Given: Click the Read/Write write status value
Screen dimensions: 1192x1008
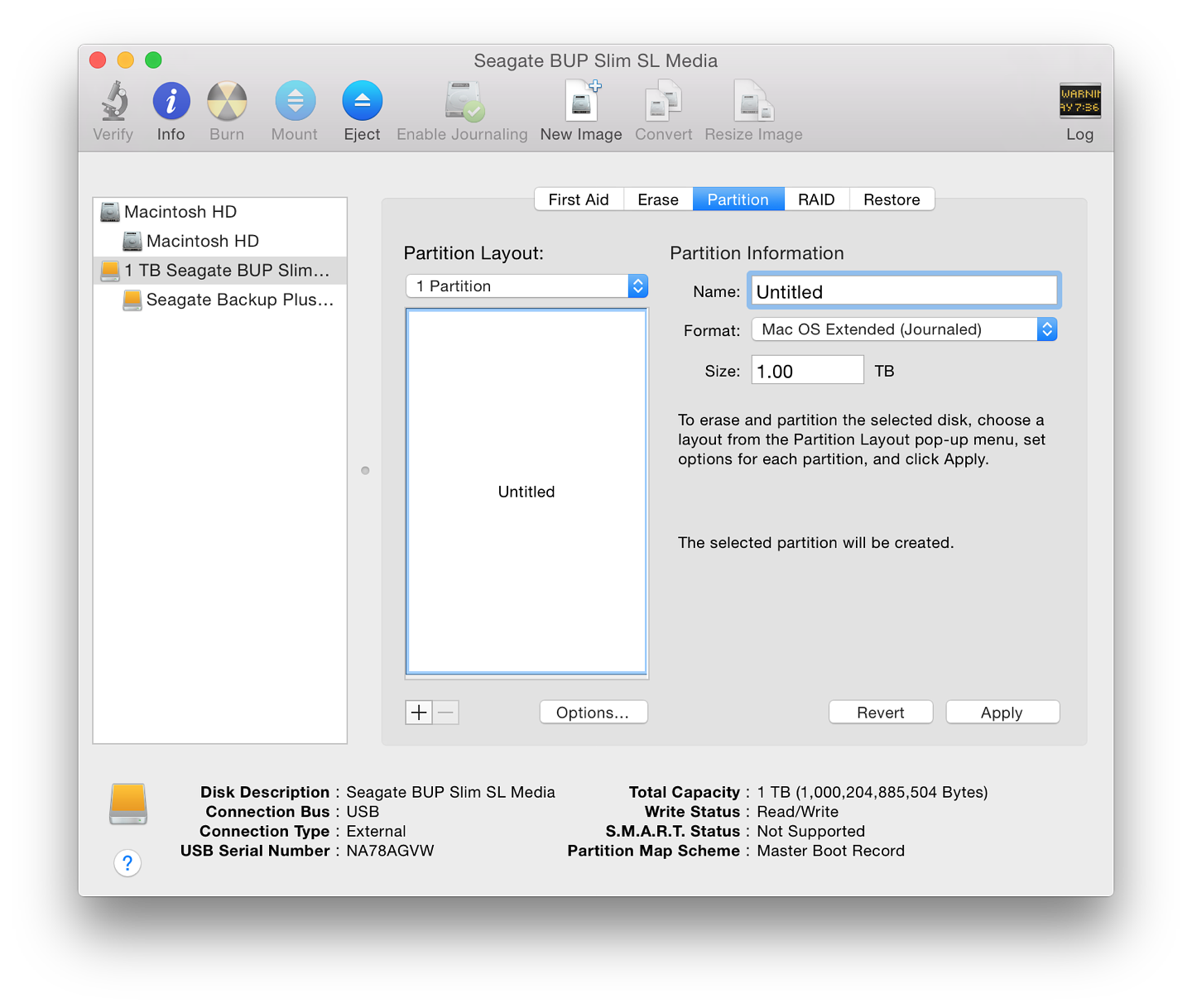Looking at the screenshot, I should pyautogui.click(x=797, y=812).
